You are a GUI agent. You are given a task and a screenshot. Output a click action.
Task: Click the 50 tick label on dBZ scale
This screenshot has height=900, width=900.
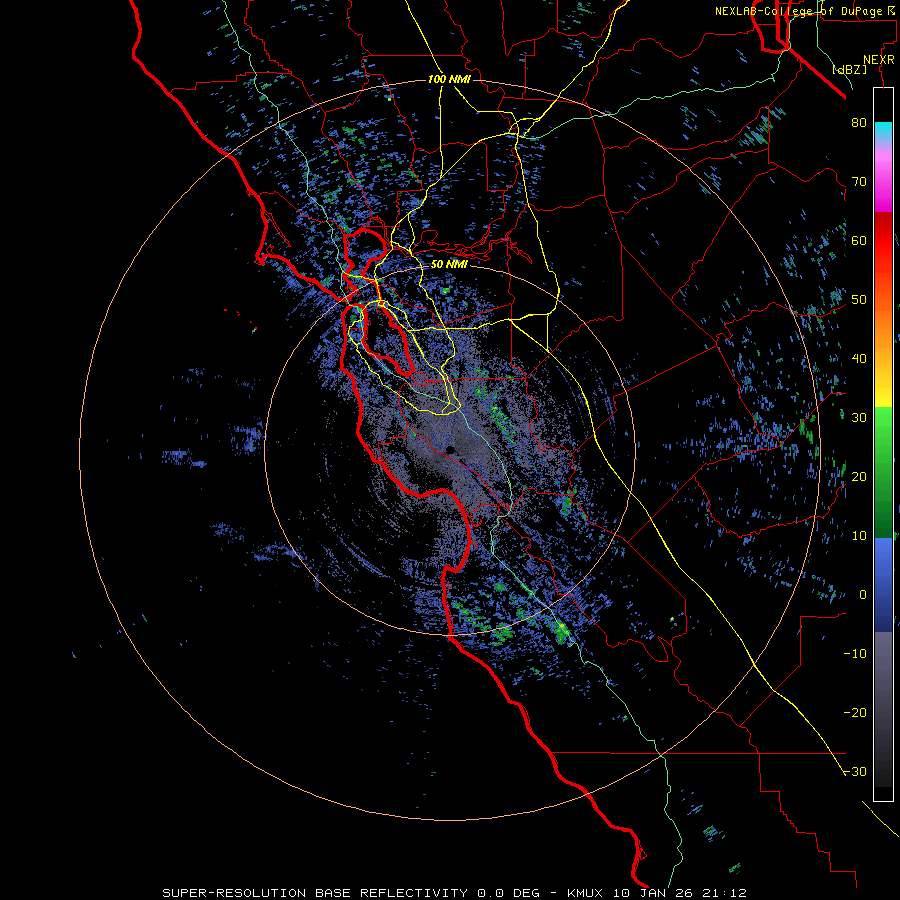click(859, 300)
